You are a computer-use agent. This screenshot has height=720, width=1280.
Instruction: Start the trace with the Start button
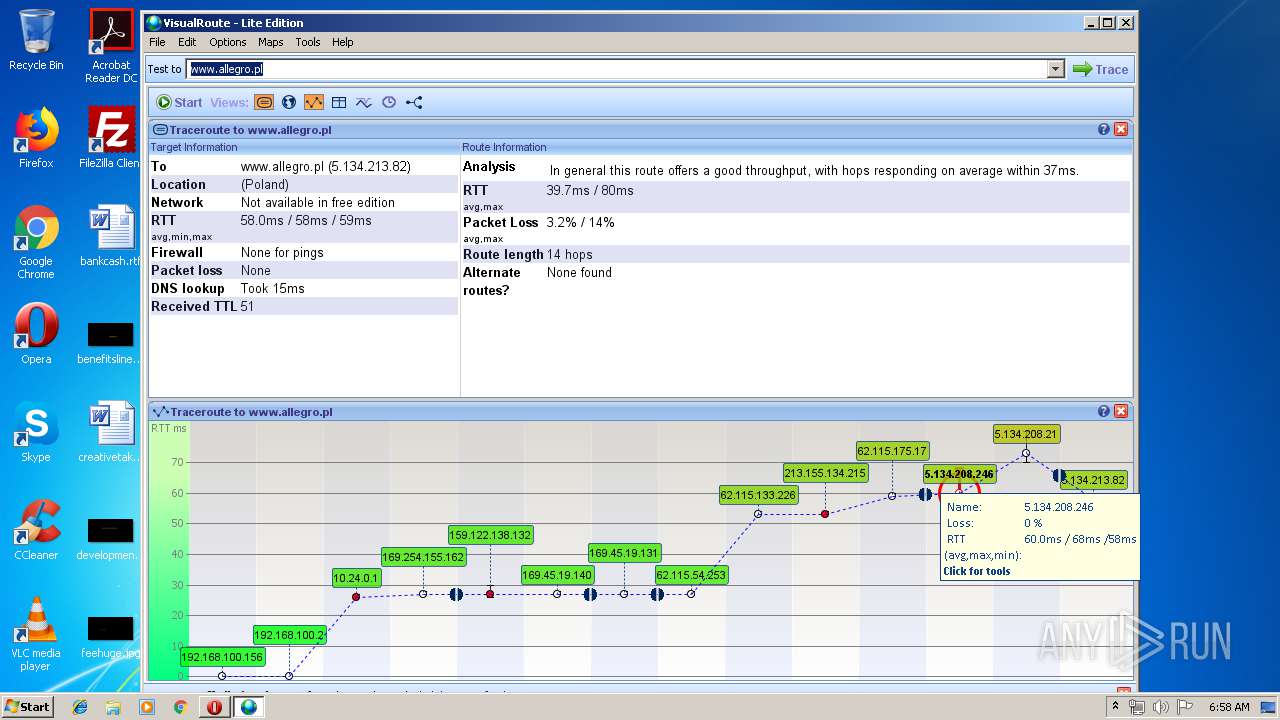pos(179,102)
